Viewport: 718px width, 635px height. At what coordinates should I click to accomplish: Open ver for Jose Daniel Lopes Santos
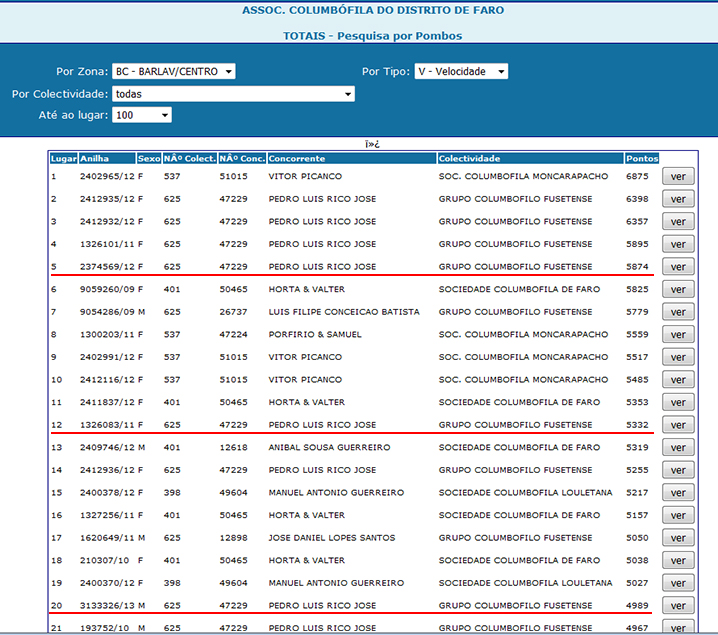pos(677,538)
